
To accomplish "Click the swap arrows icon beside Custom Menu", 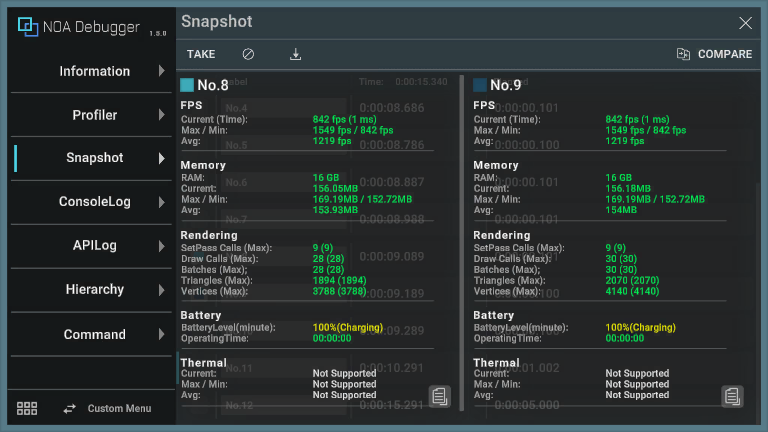I will pos(70,408).
